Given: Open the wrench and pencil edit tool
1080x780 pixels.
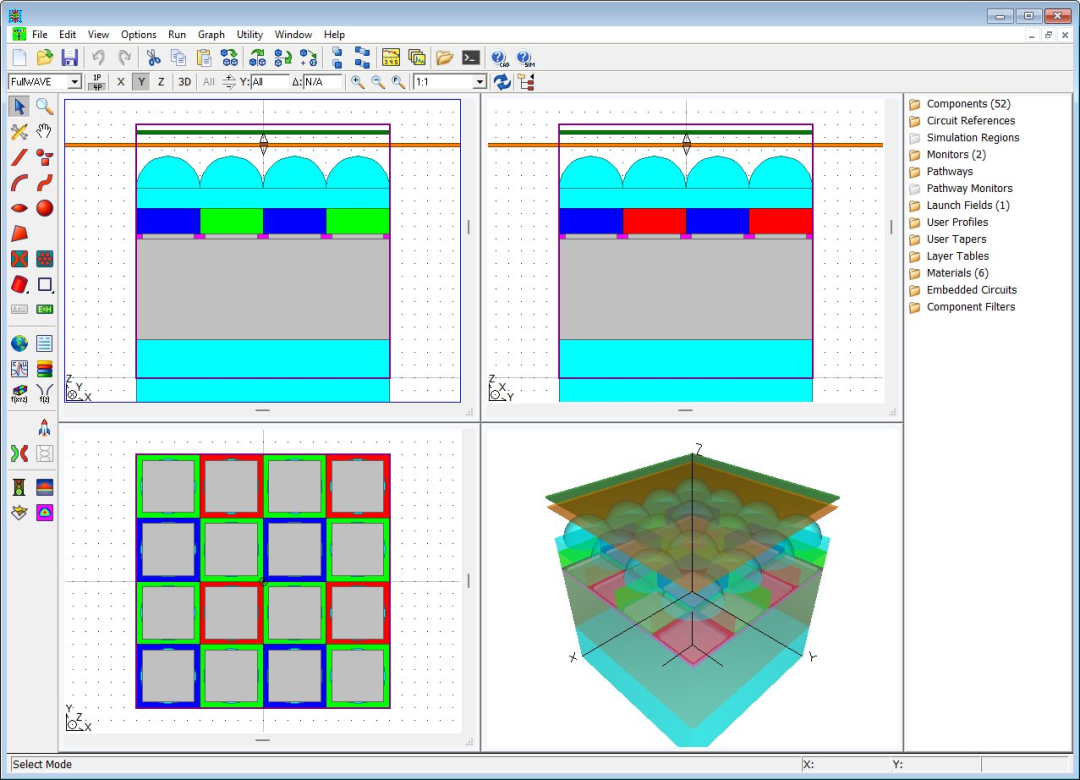Looking at the screenshot, I should pyautogui.click(x=19, y=132).
